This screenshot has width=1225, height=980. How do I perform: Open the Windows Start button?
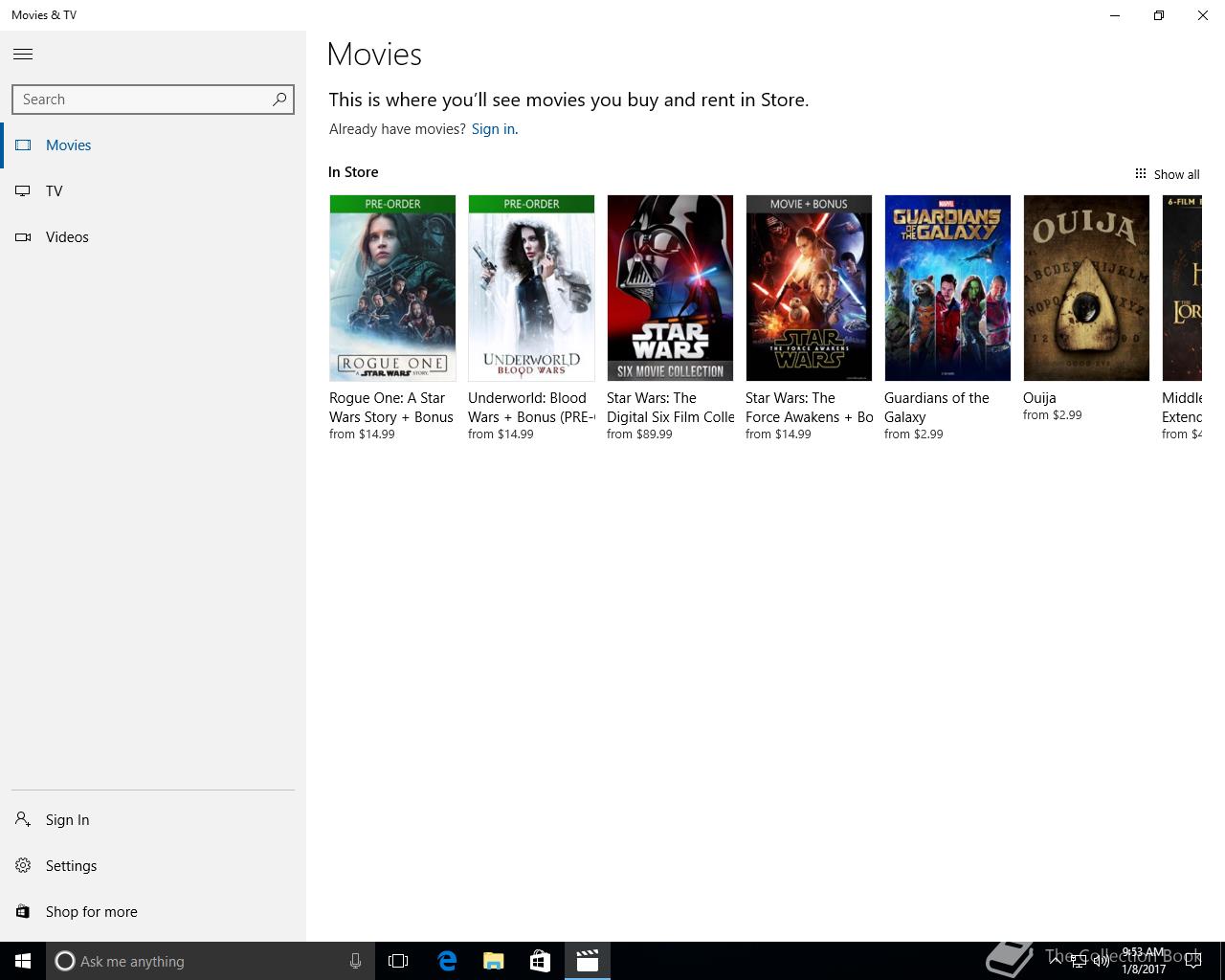pos(23,961)
